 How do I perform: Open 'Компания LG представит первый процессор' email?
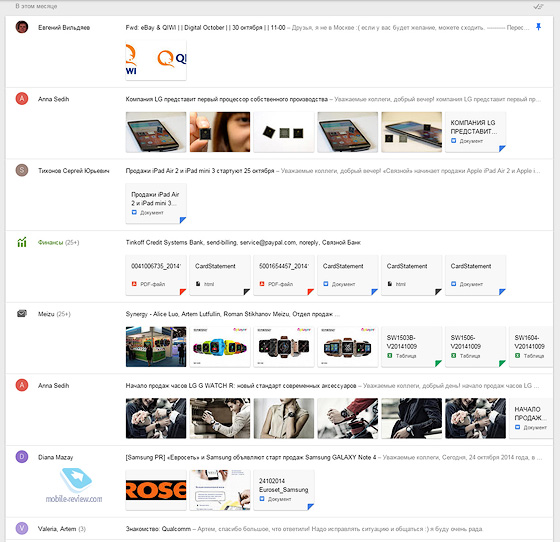coord(226,99)
